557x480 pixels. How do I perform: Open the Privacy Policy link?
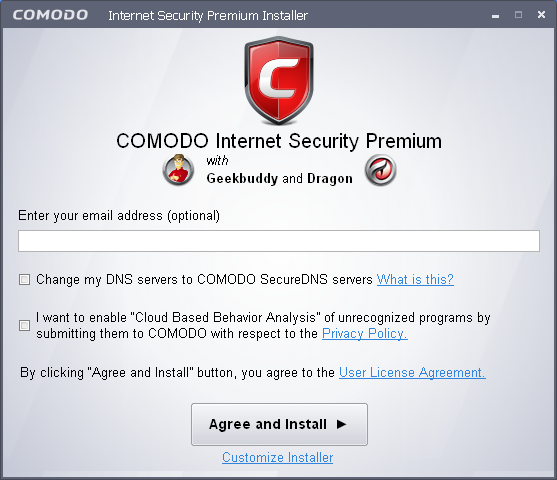[364, 334]
